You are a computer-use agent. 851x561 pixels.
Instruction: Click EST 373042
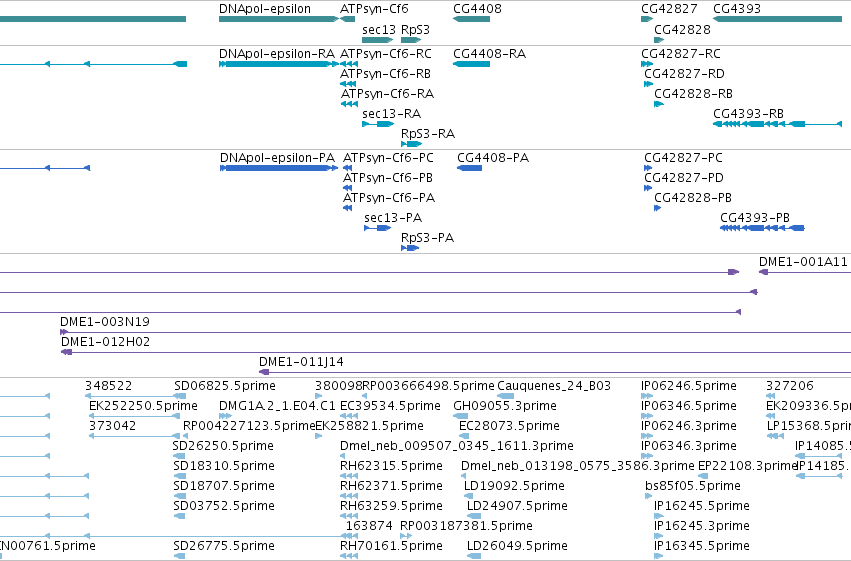pyautogui.click(x=112, y=426)
